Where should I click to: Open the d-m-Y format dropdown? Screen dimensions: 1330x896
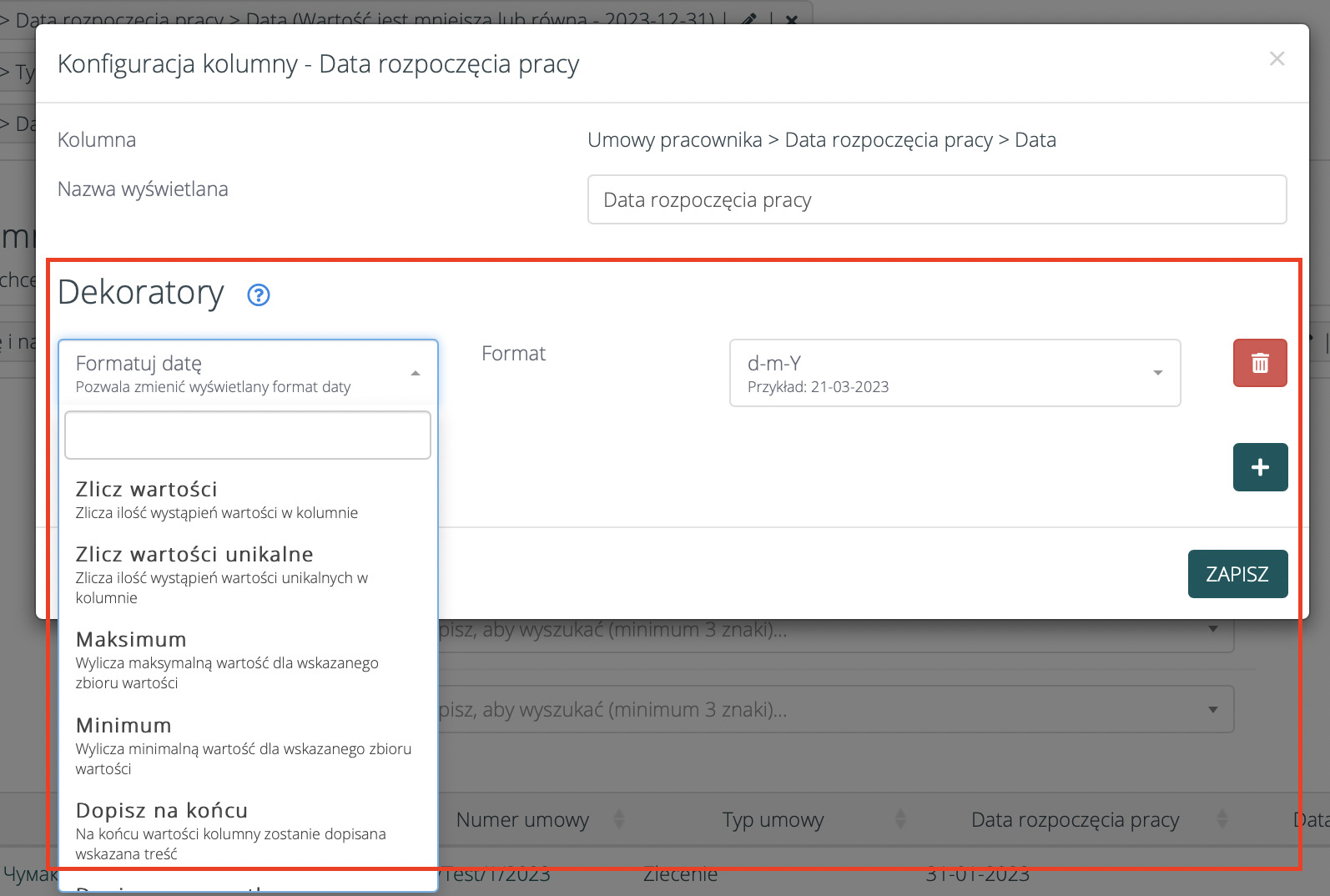point(954,373)
